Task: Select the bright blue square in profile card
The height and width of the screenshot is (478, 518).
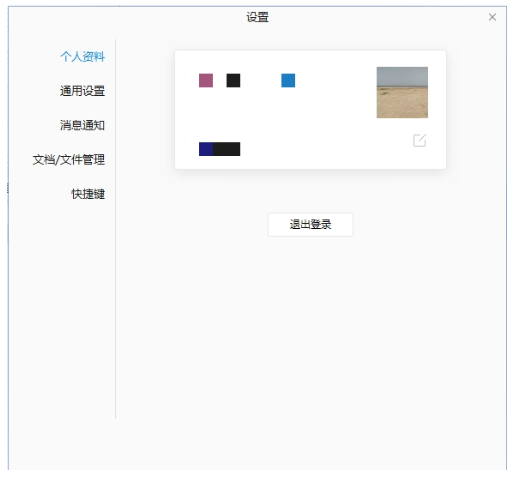Action: 288,80
